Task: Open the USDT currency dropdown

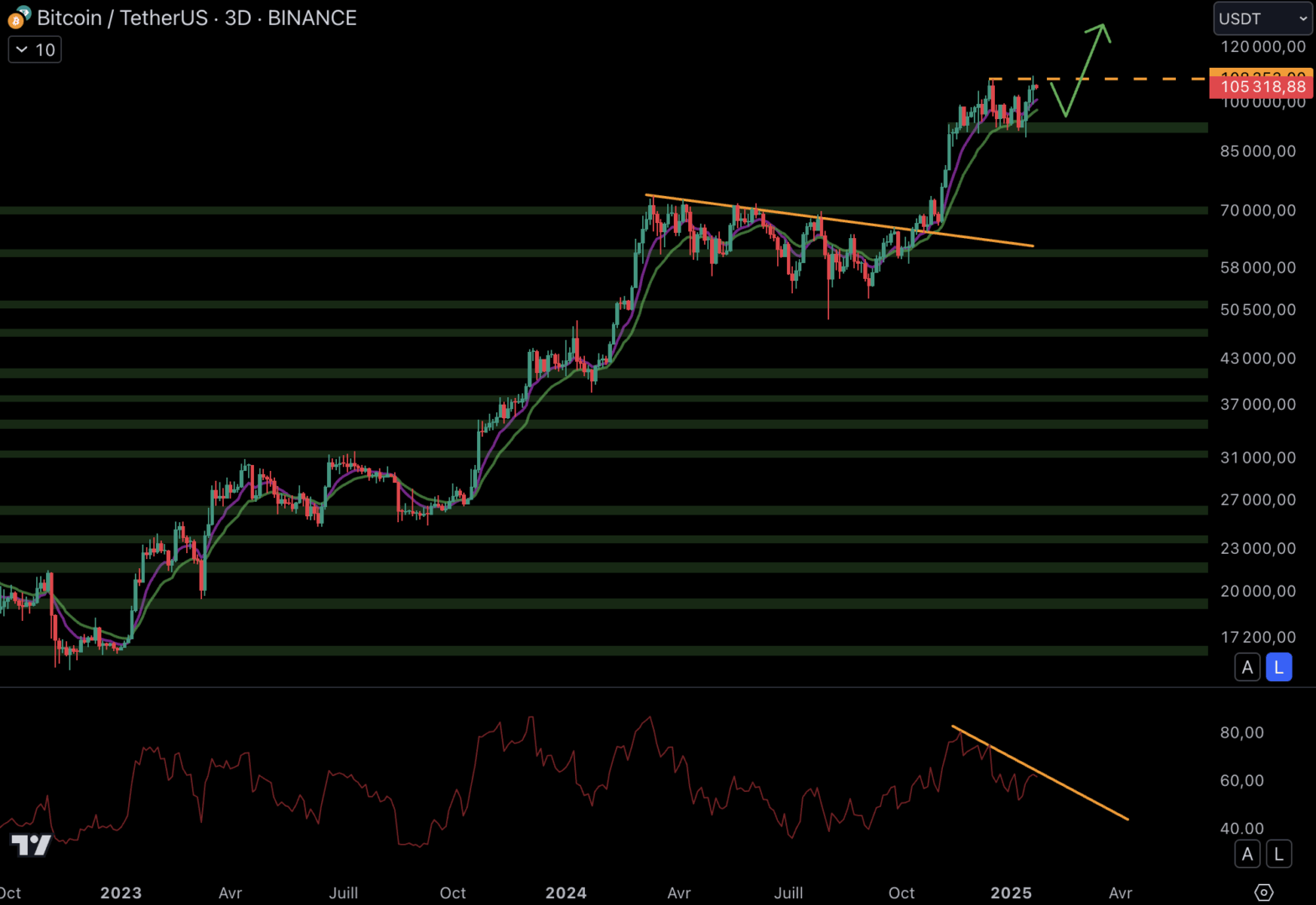Action: click(1262, 18)
